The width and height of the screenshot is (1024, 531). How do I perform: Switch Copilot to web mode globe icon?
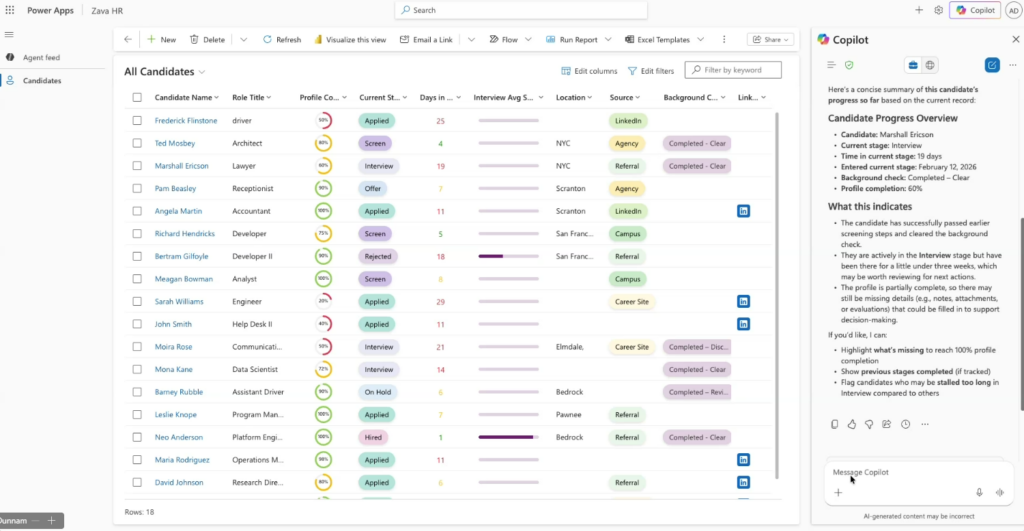coord(930,65)
